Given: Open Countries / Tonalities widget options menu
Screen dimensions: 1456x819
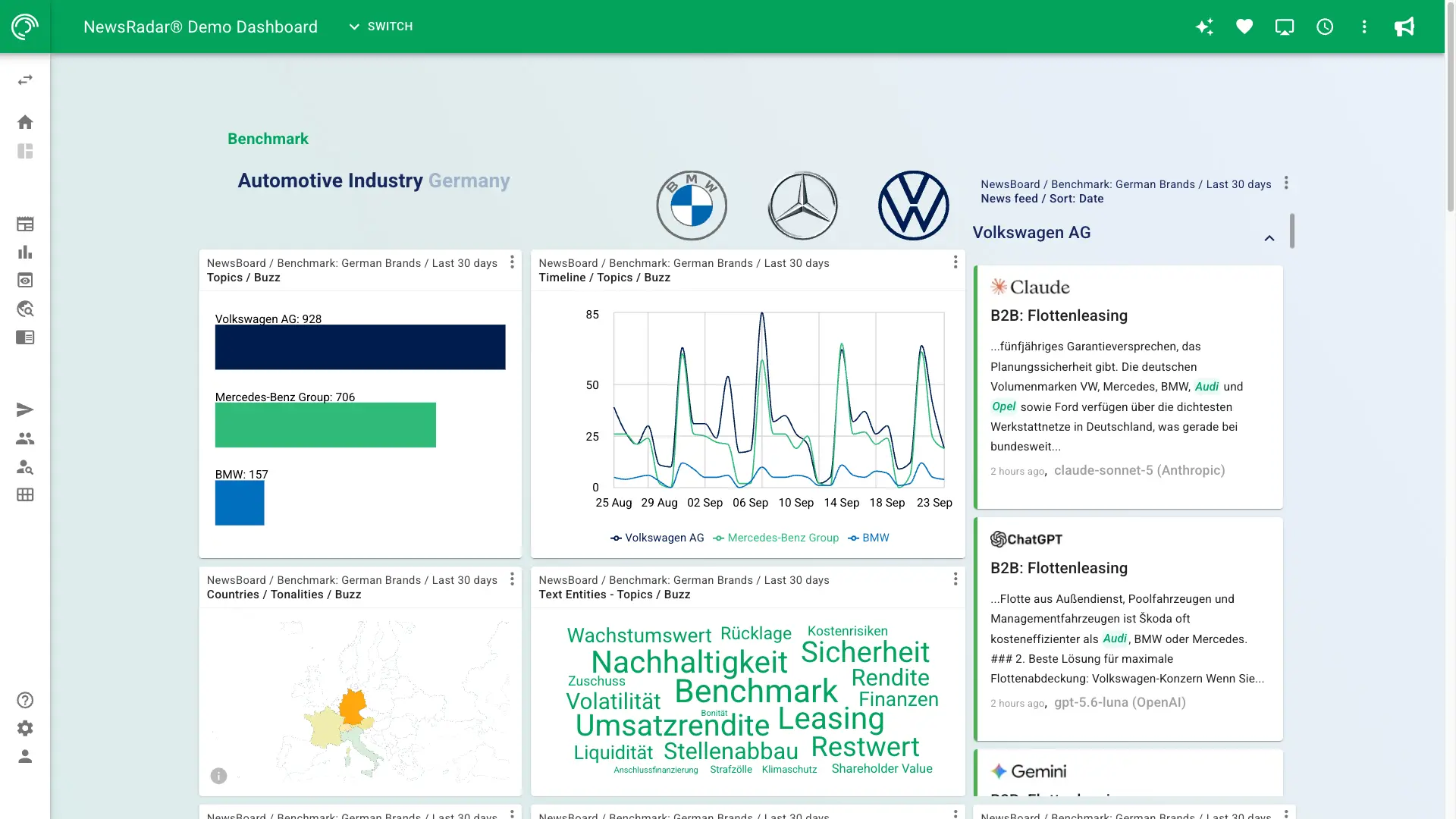Looking at the screenshot, I should point(512,579).
